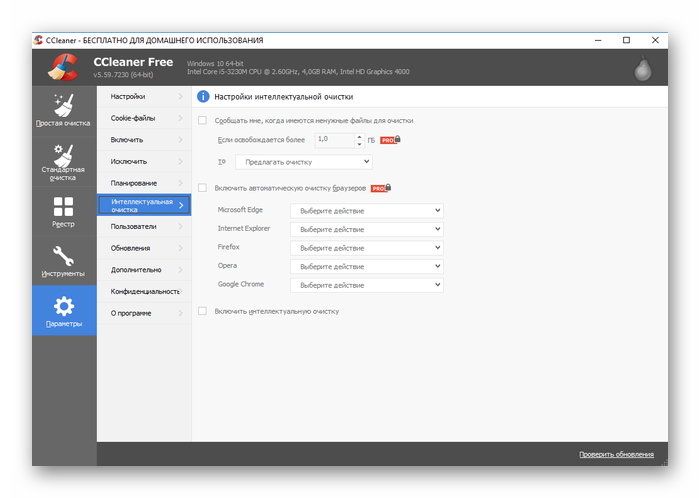Enable automatic browser cleaning checkbox

(x=203, y=188)
